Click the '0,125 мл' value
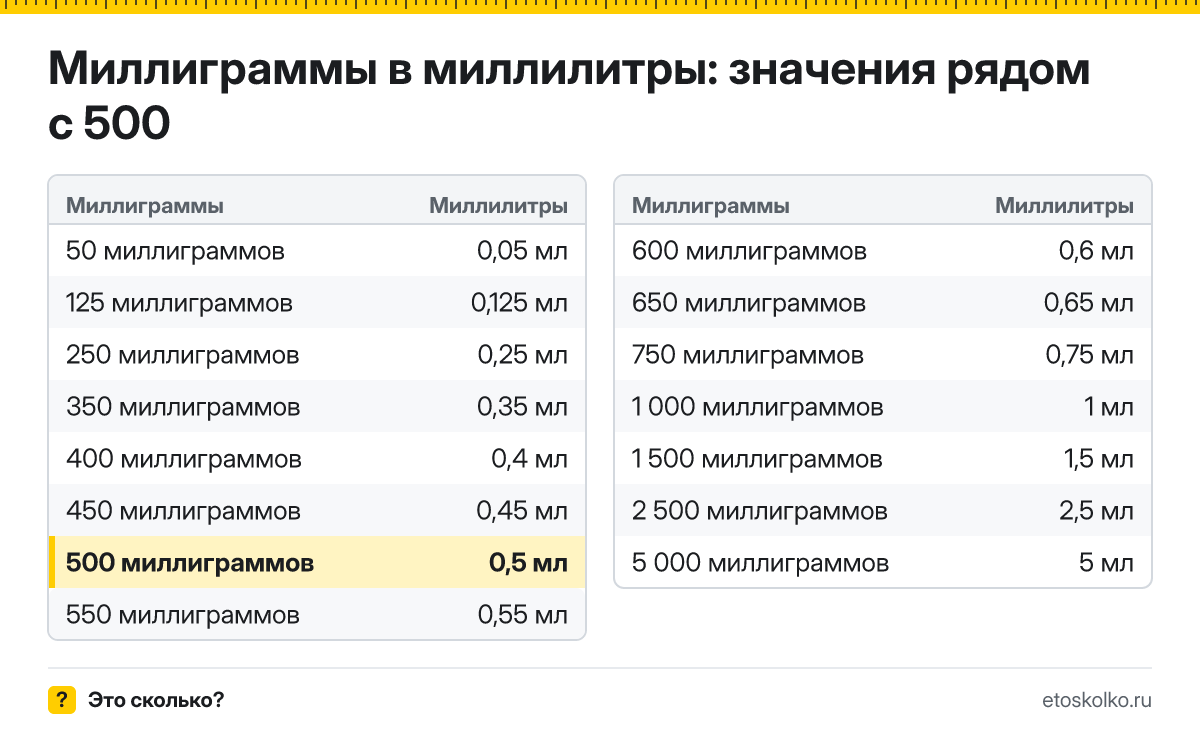Screen dimensions: 1200x732 [x=519, y=303]
